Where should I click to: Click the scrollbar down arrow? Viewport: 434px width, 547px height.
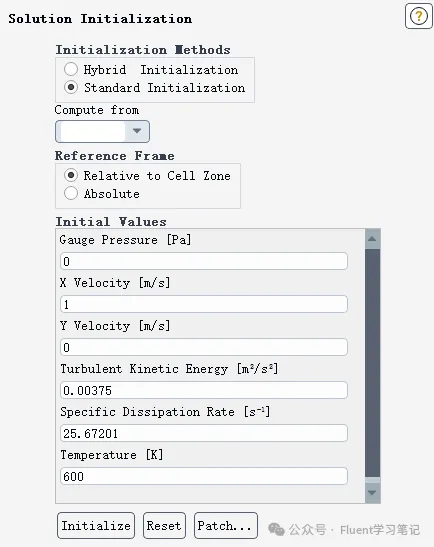click(372, 493)
